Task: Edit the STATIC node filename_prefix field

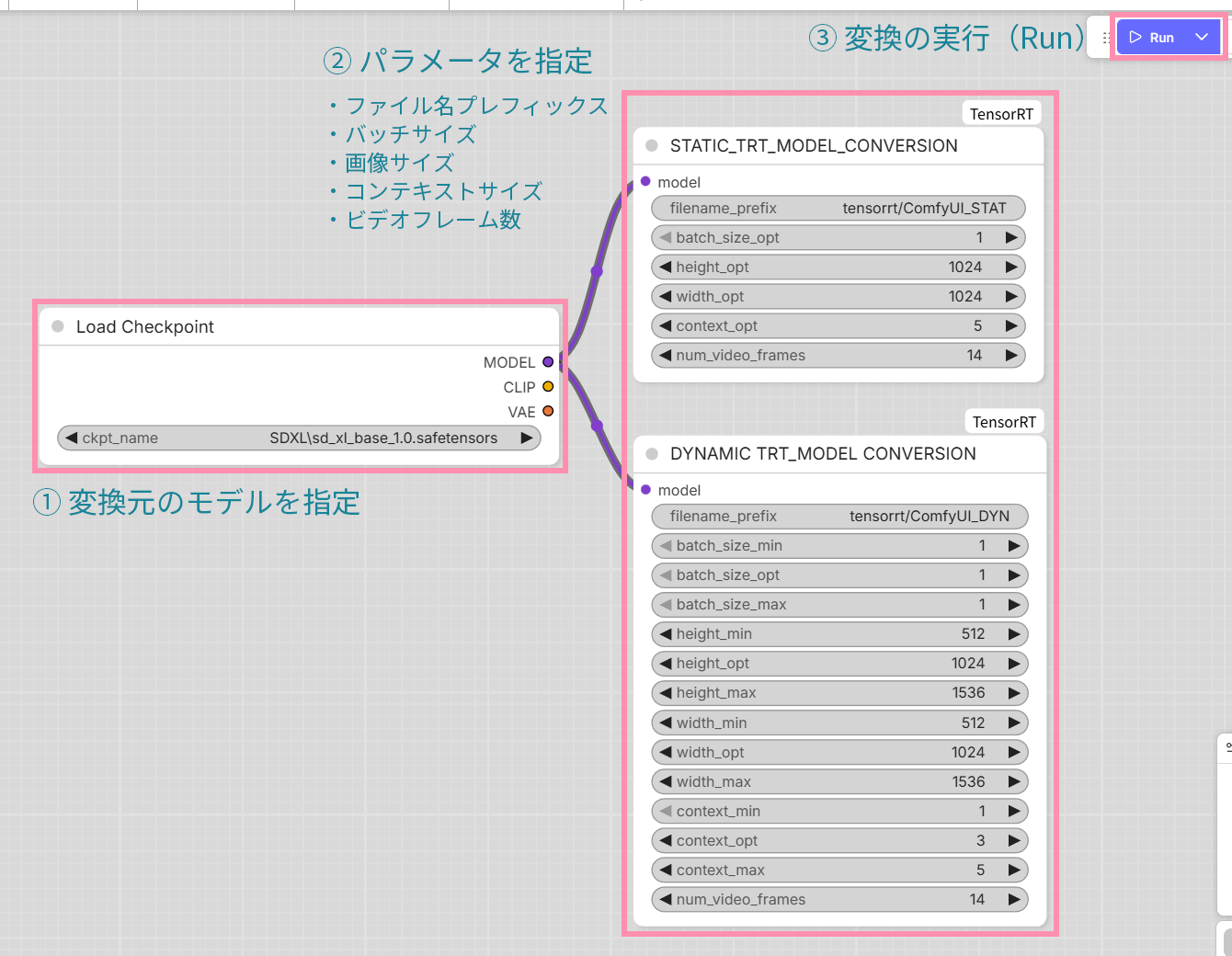Action: (838, 209)
